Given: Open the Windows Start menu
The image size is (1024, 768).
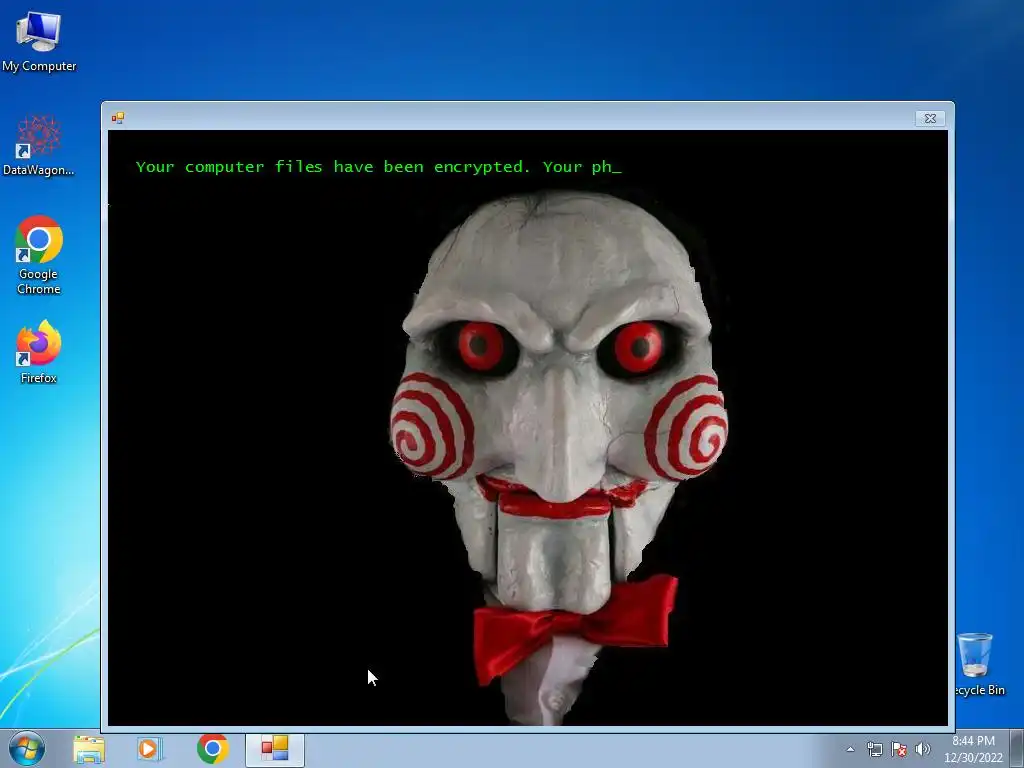Looking at the screenshot, I should (x=27, y=748).
